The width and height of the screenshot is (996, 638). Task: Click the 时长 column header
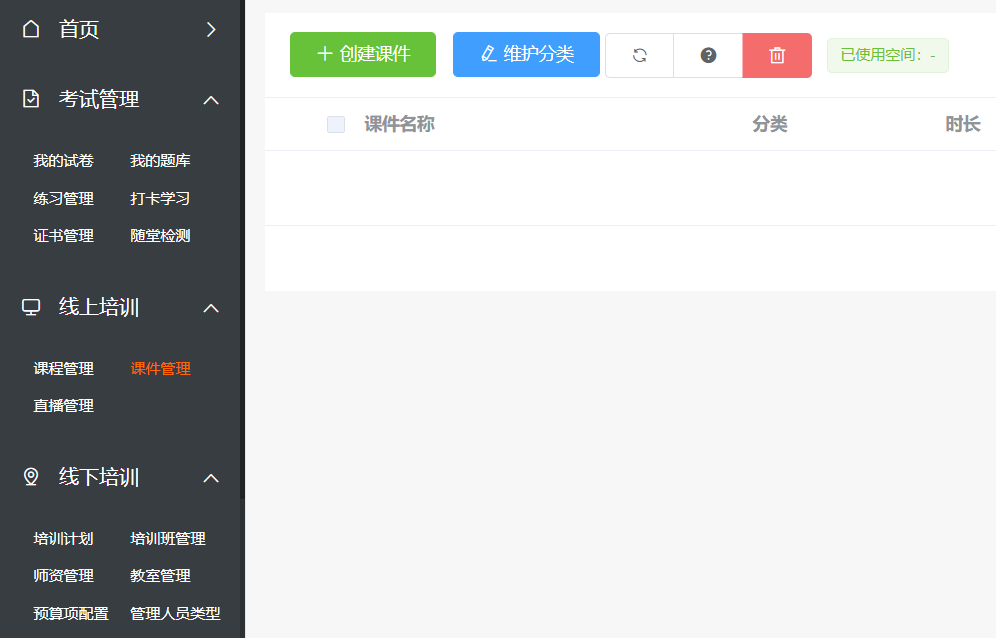(962, 124)
